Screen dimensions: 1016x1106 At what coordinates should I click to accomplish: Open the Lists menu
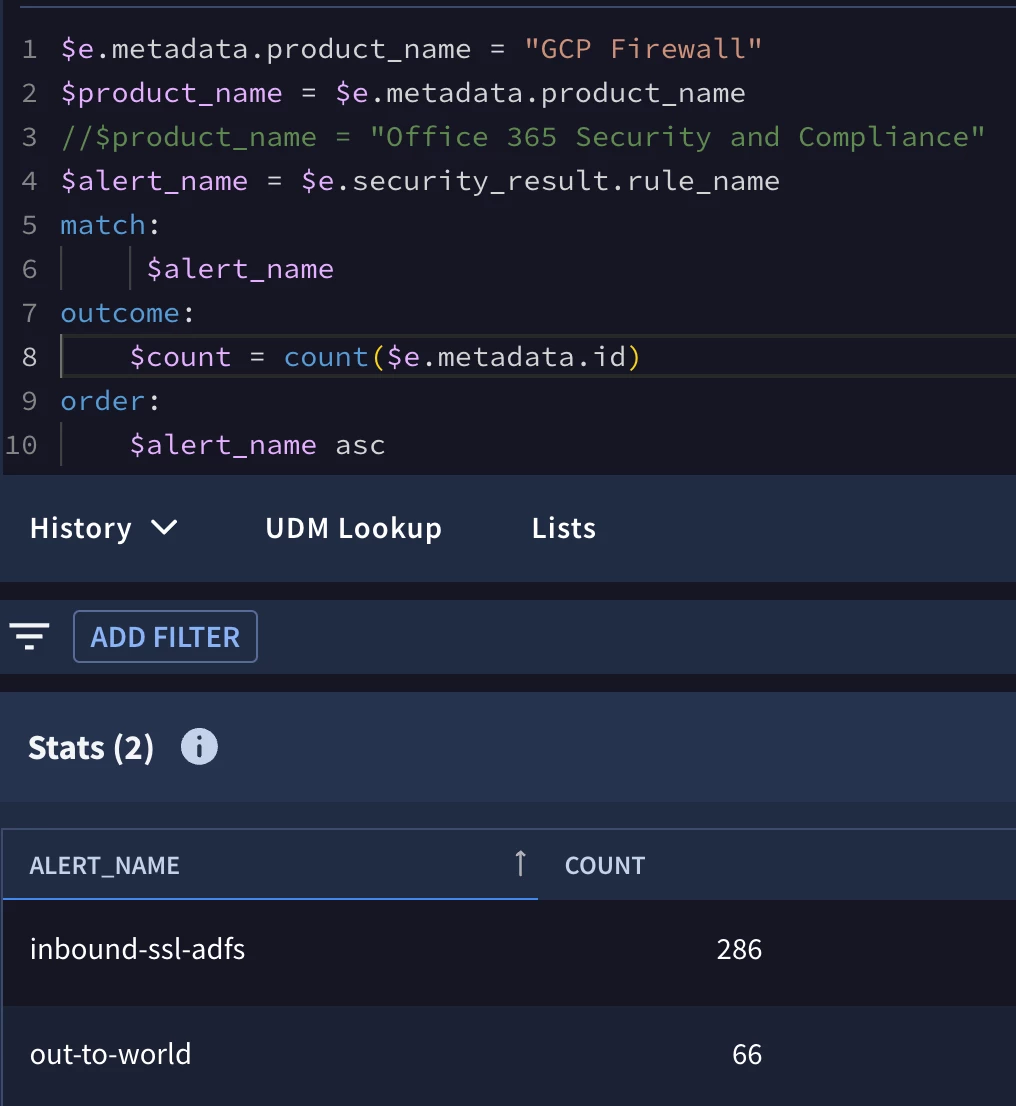tap(564, 528)
